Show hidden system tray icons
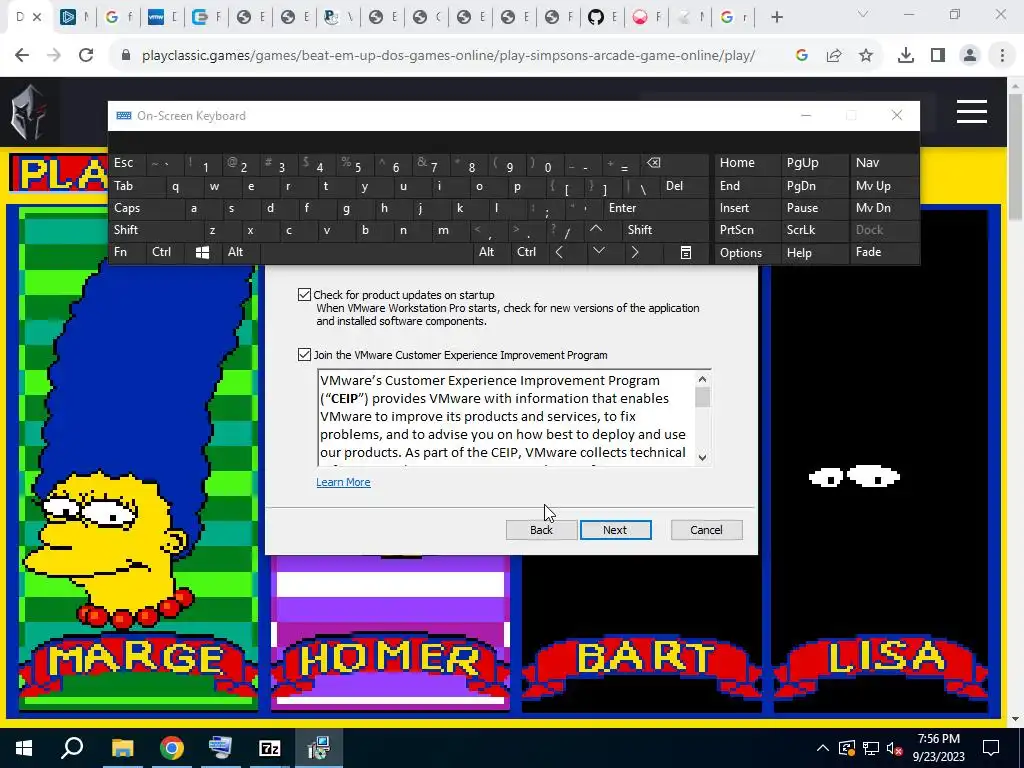Screen dimensions: 1024x768 tap(823, 748)
